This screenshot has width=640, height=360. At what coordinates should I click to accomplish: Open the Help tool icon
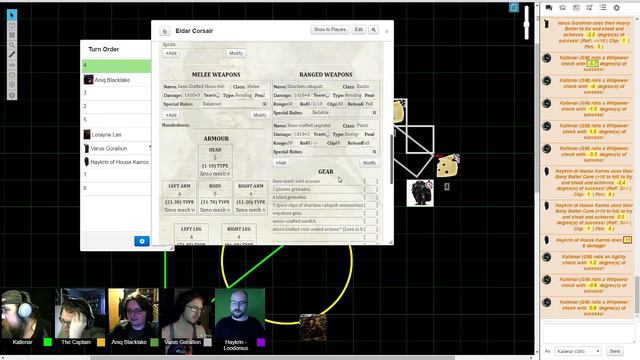pyautogui.click(x=12, y=95)
